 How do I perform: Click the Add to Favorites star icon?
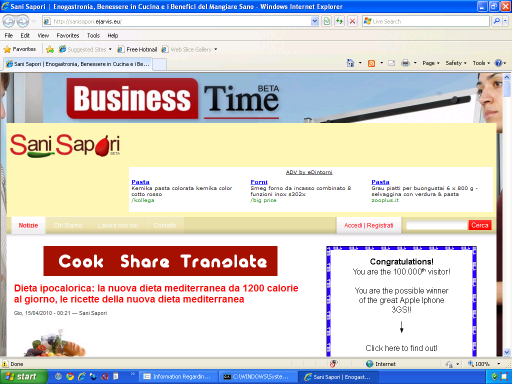(x=50, y=49)
